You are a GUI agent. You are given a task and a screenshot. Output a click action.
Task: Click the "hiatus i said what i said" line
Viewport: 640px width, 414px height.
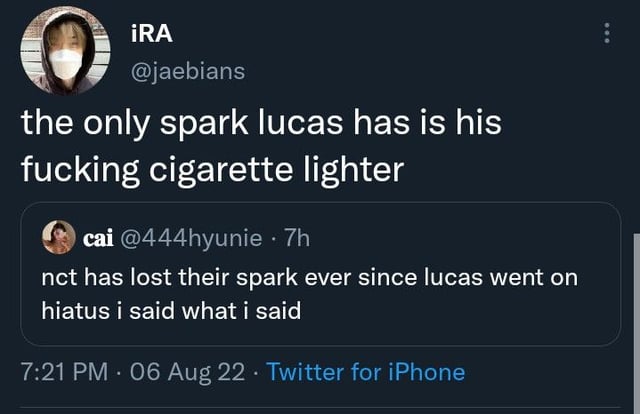tap(170, 310)
